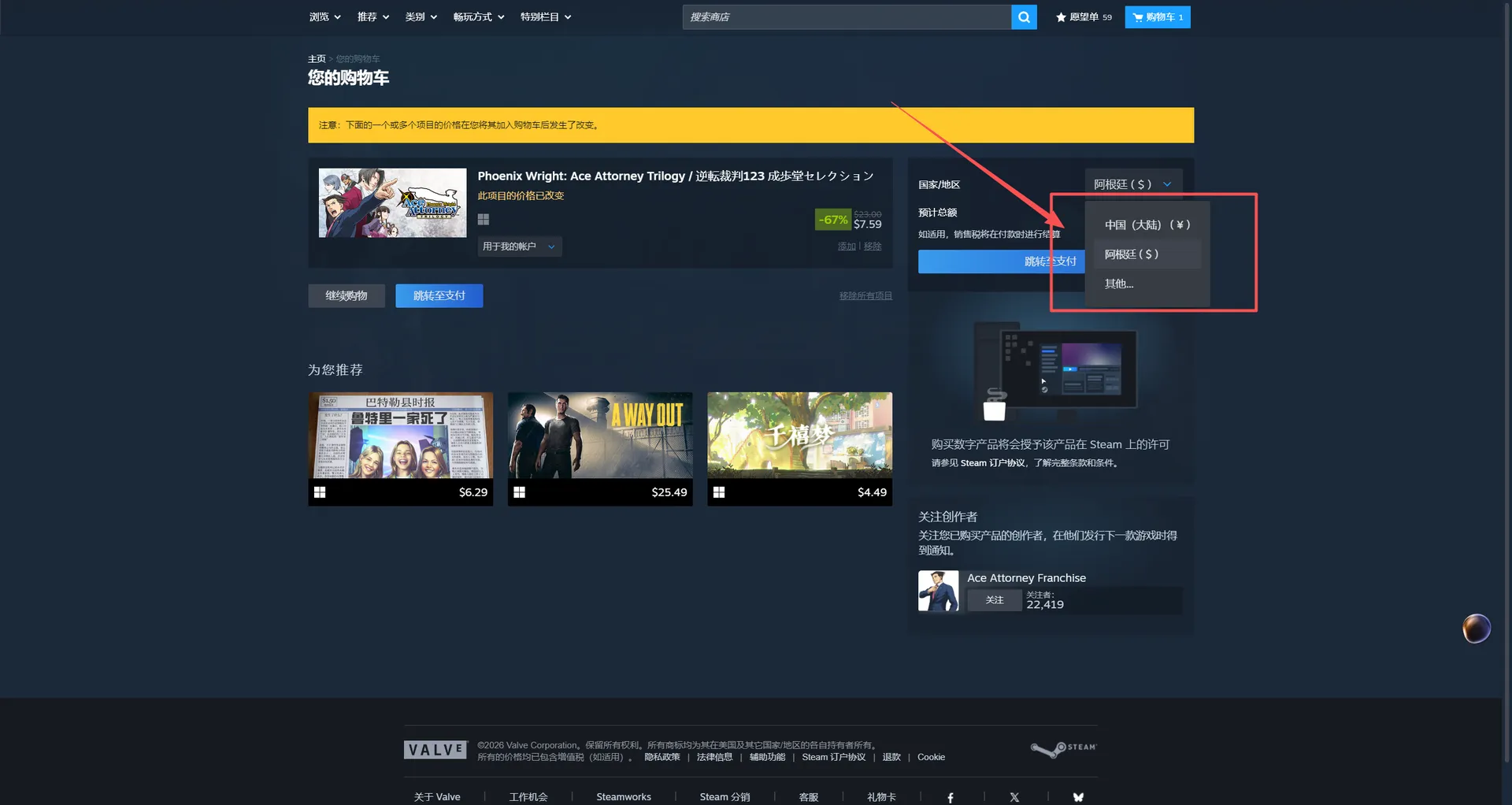
Task: Open 礼物卡 footer link
Action: click(881, 797)
